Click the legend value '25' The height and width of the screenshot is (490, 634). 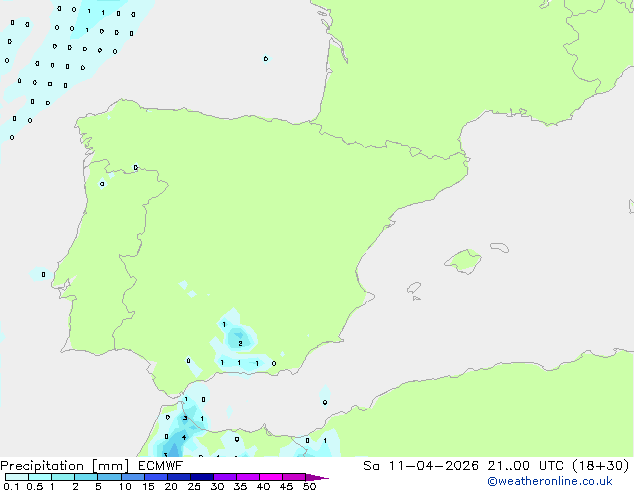[x=194, y=486]
